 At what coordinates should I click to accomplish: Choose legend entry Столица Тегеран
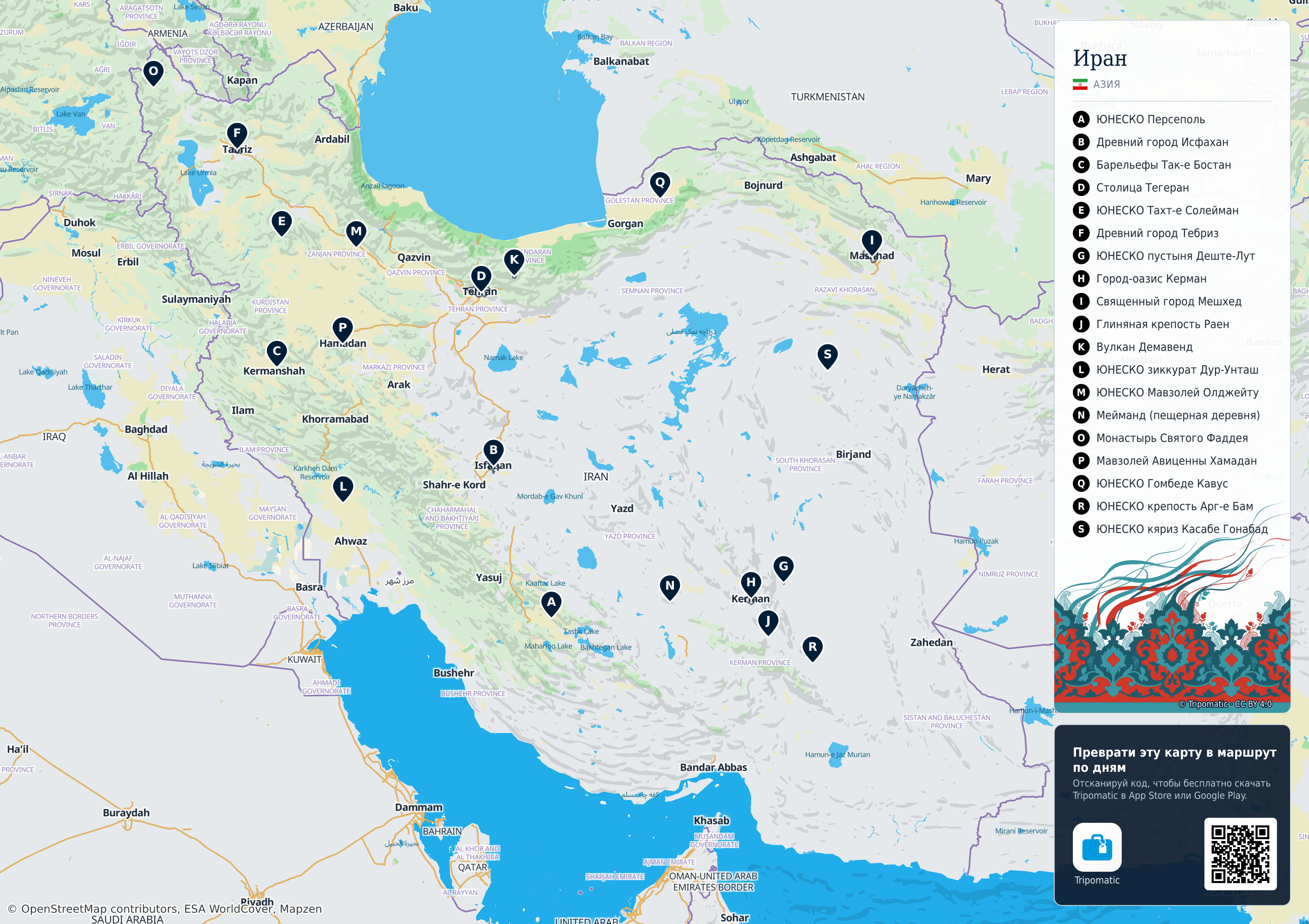[x=1131, y=188]
